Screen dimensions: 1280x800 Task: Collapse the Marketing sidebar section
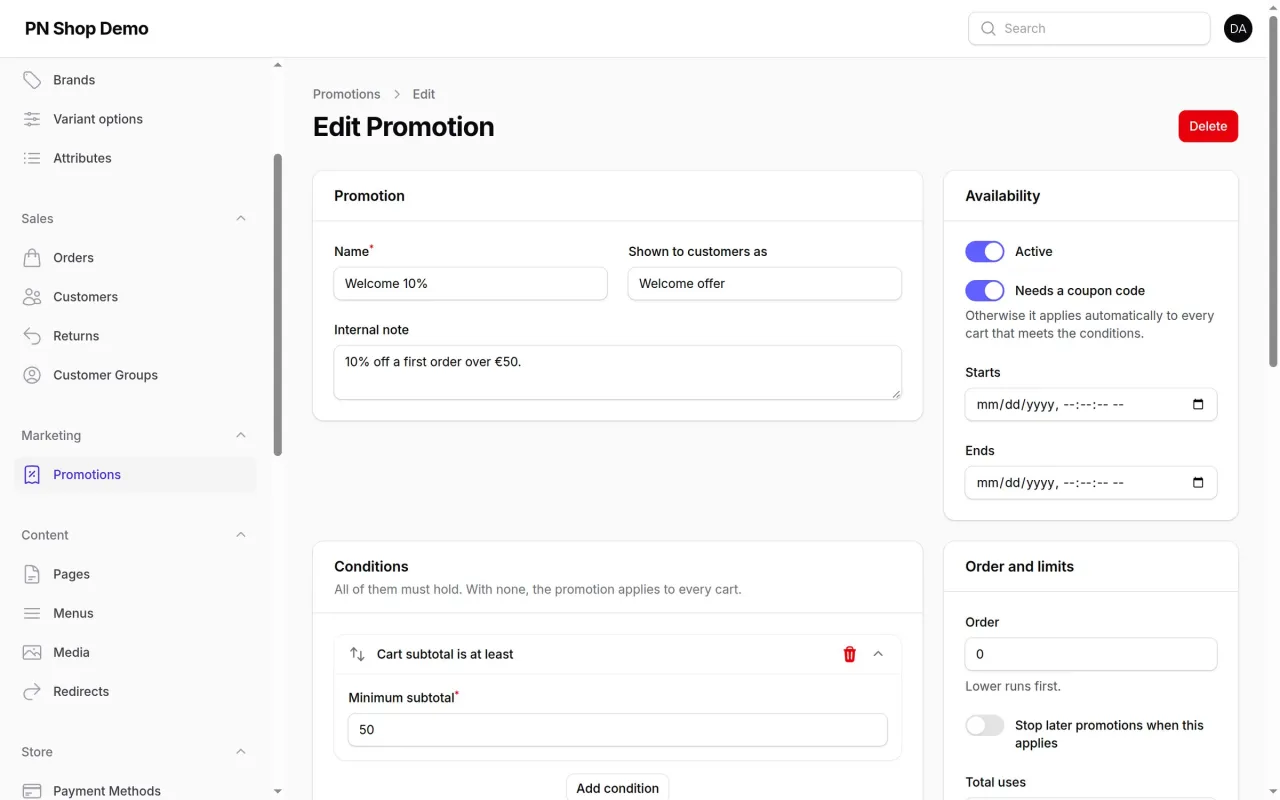tap(241, 435)
